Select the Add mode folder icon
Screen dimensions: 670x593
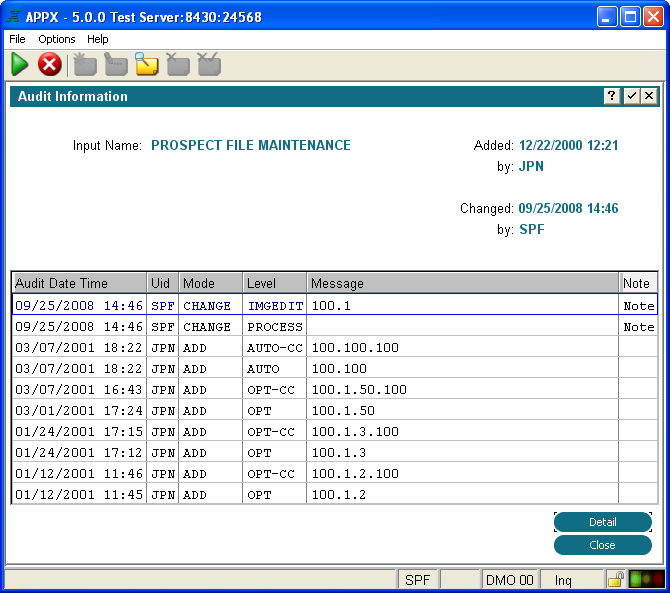tap(85, 65)
